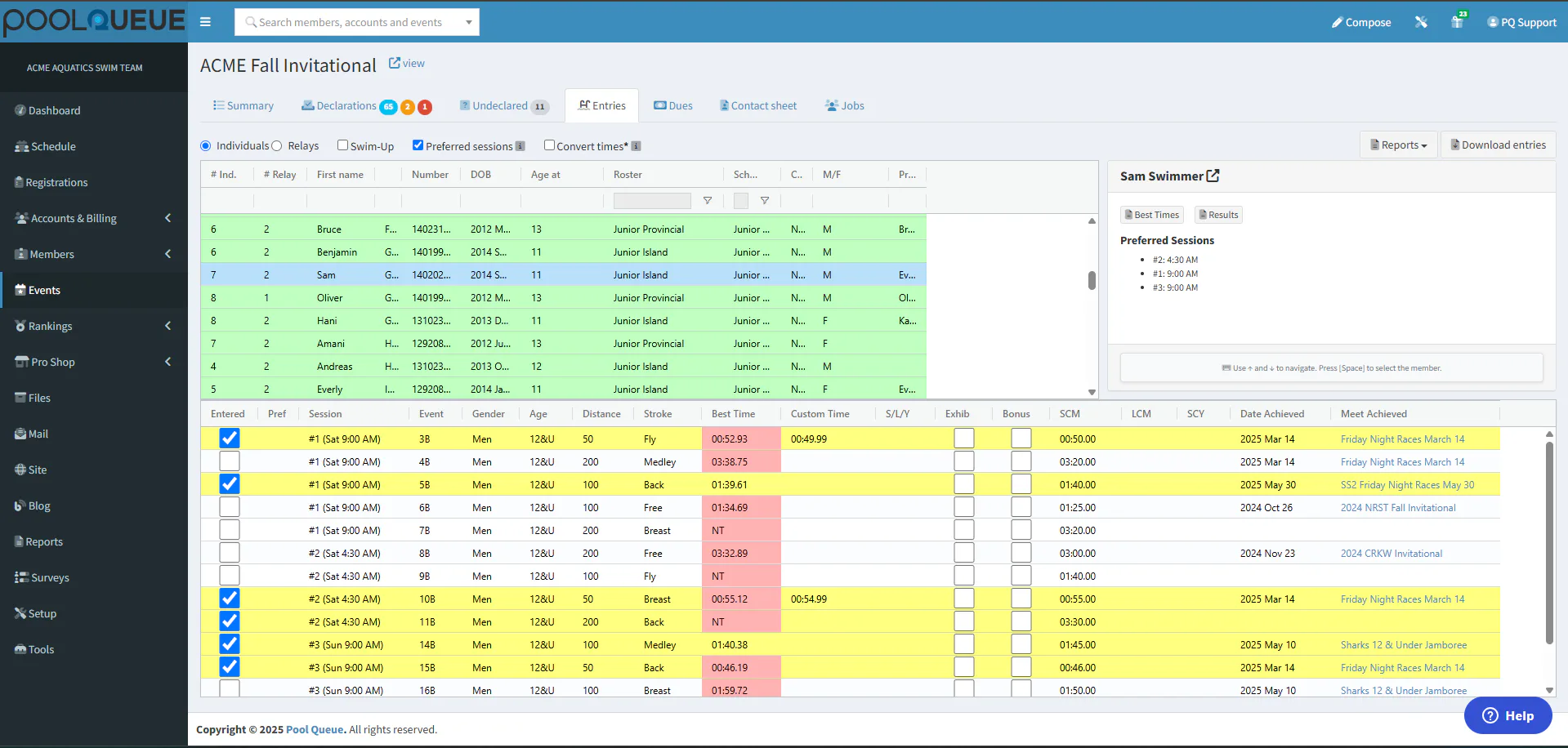Image resolution: width=1568 pixels, height=748 pixels.
Task: Switch to the Summary tab
Action: pyautogui.click(x=243, y=105)
